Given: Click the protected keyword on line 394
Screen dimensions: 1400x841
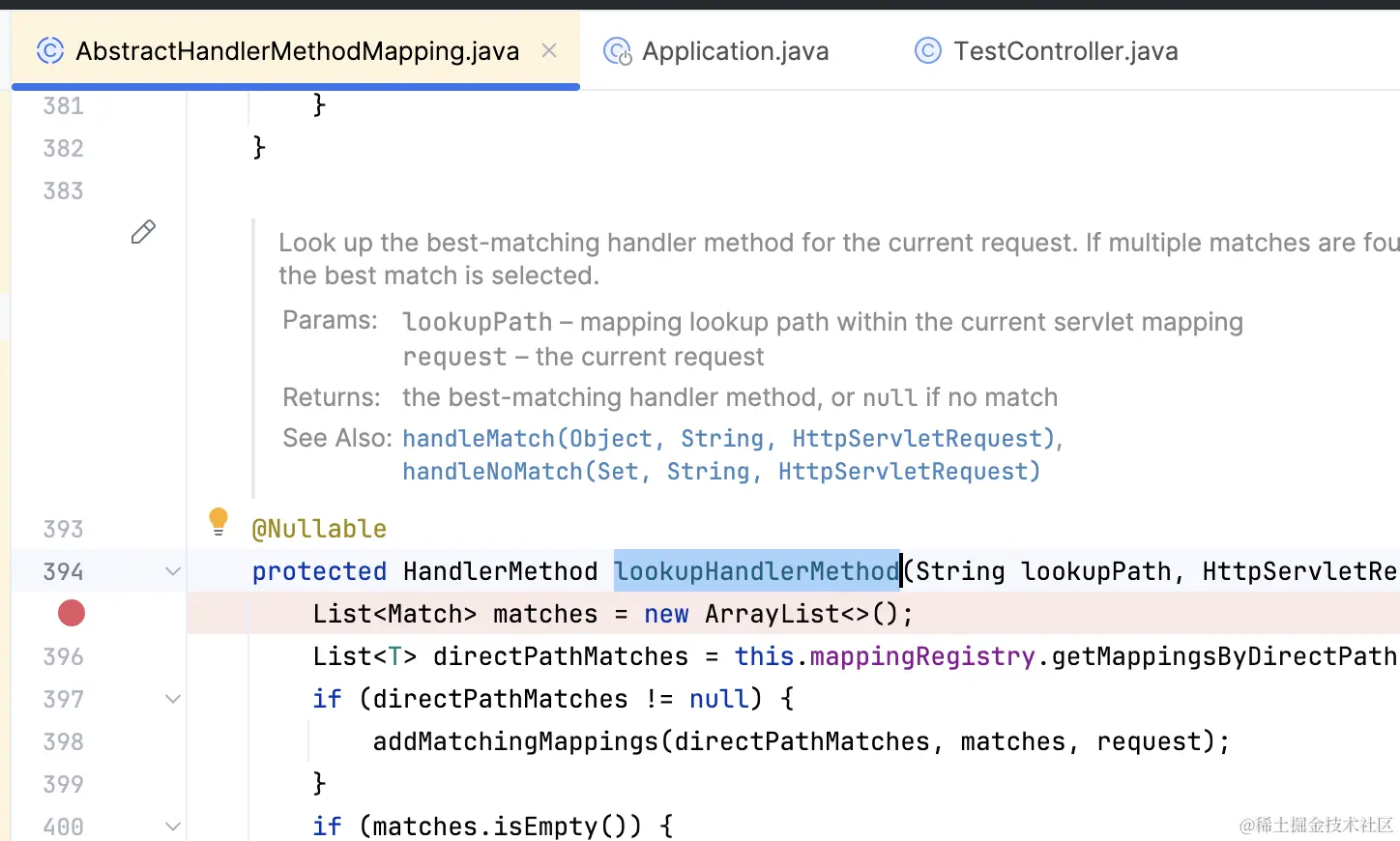Looking at the screenshot, I should (319, 571).
